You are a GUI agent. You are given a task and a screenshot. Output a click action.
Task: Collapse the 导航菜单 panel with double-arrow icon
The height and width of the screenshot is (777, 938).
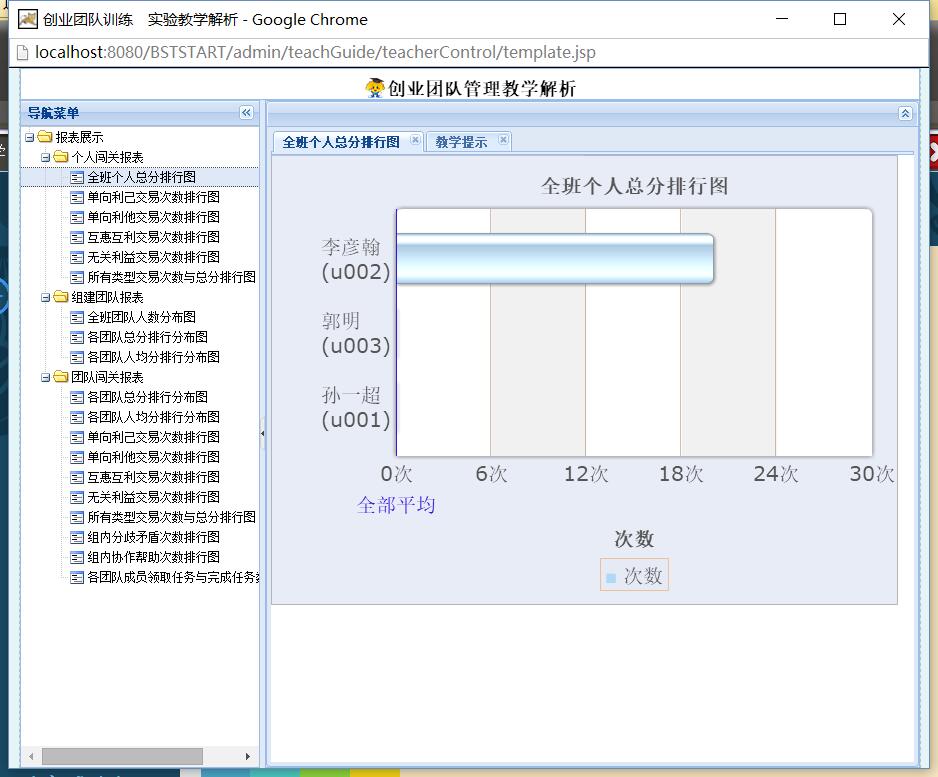[246, 113]
